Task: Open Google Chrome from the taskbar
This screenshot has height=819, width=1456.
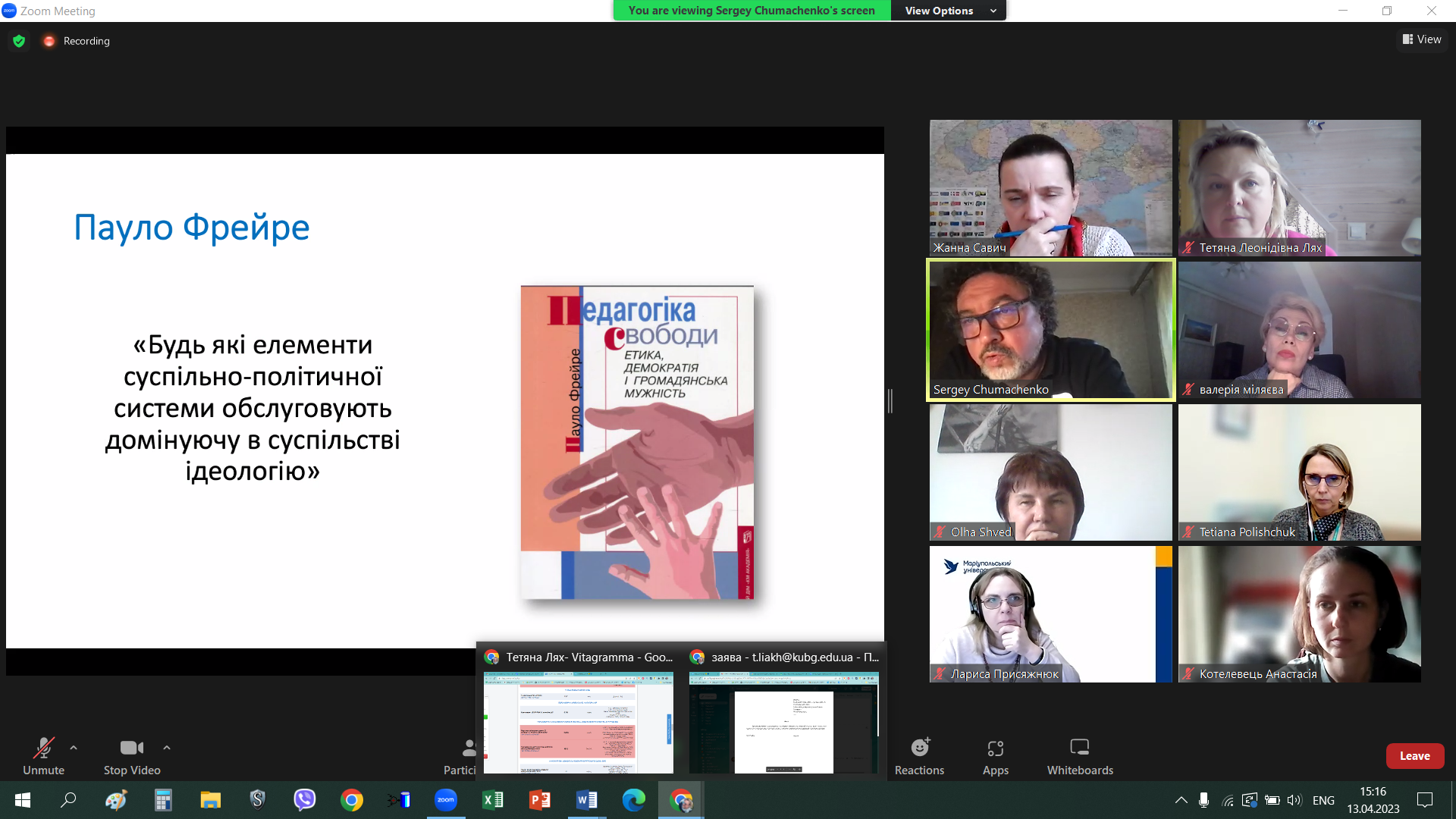Action: pos(352,800)
